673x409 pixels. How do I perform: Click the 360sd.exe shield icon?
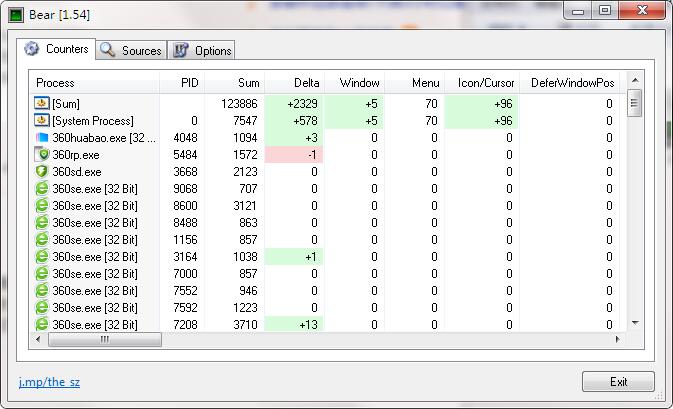[42, 171]
